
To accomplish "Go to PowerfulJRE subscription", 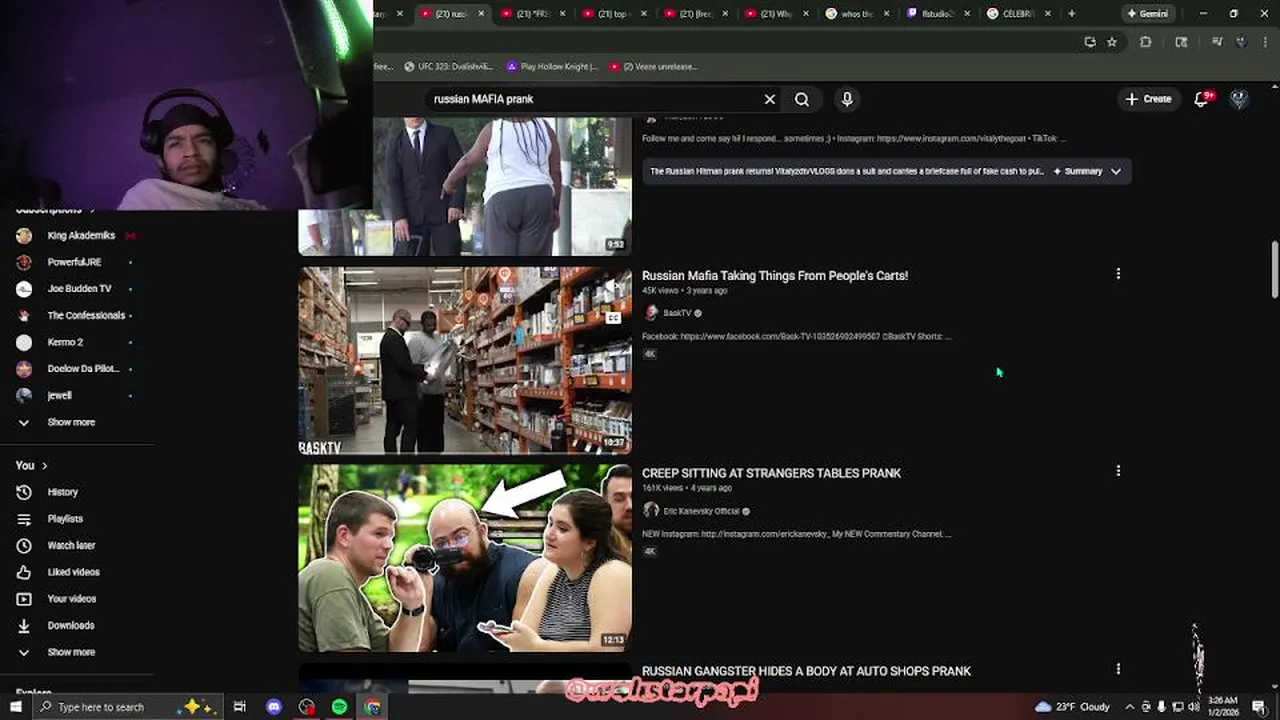I will (x=76, y=262).
